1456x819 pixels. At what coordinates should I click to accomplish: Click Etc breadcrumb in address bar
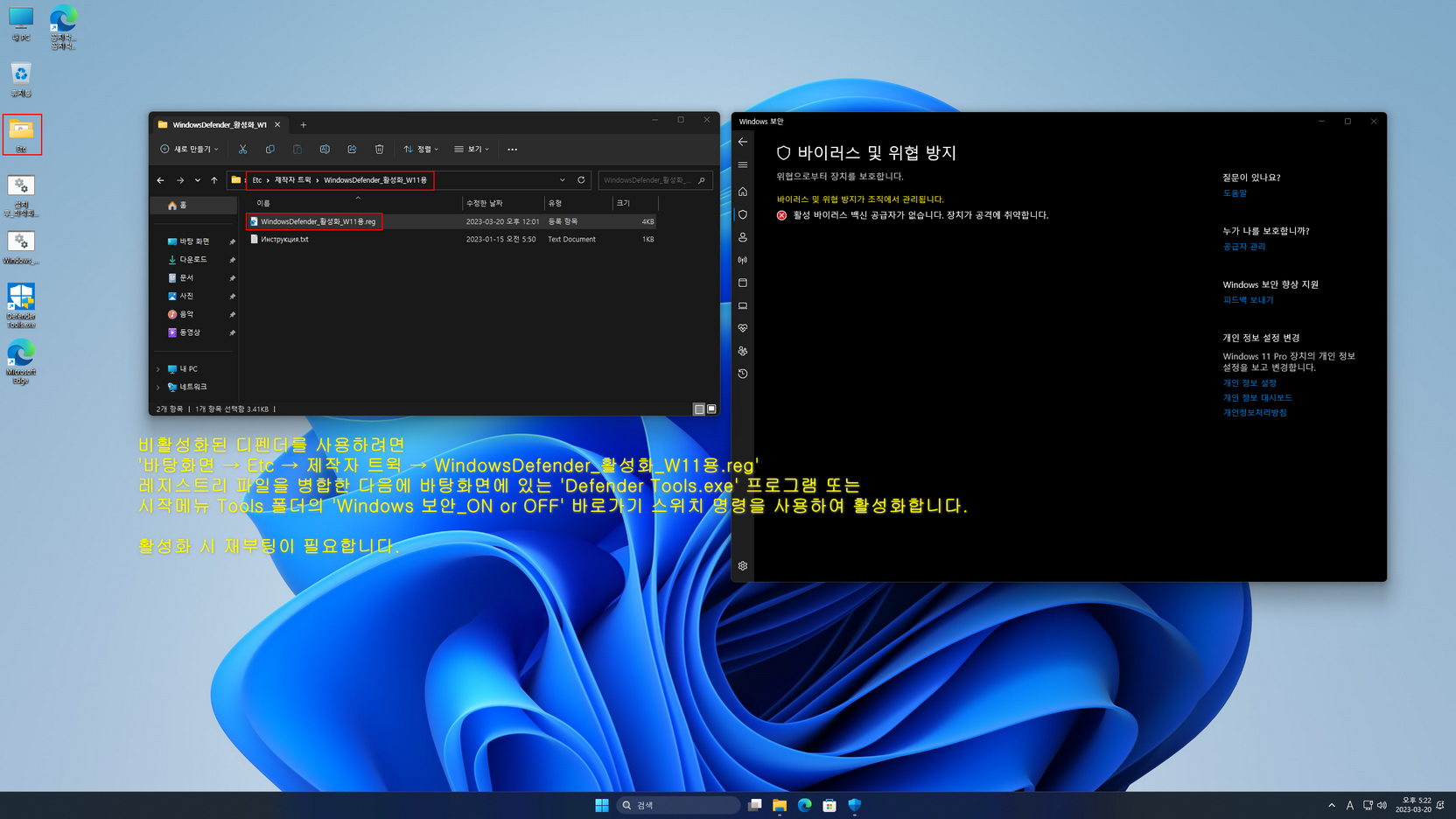click(x=257, y=180)
